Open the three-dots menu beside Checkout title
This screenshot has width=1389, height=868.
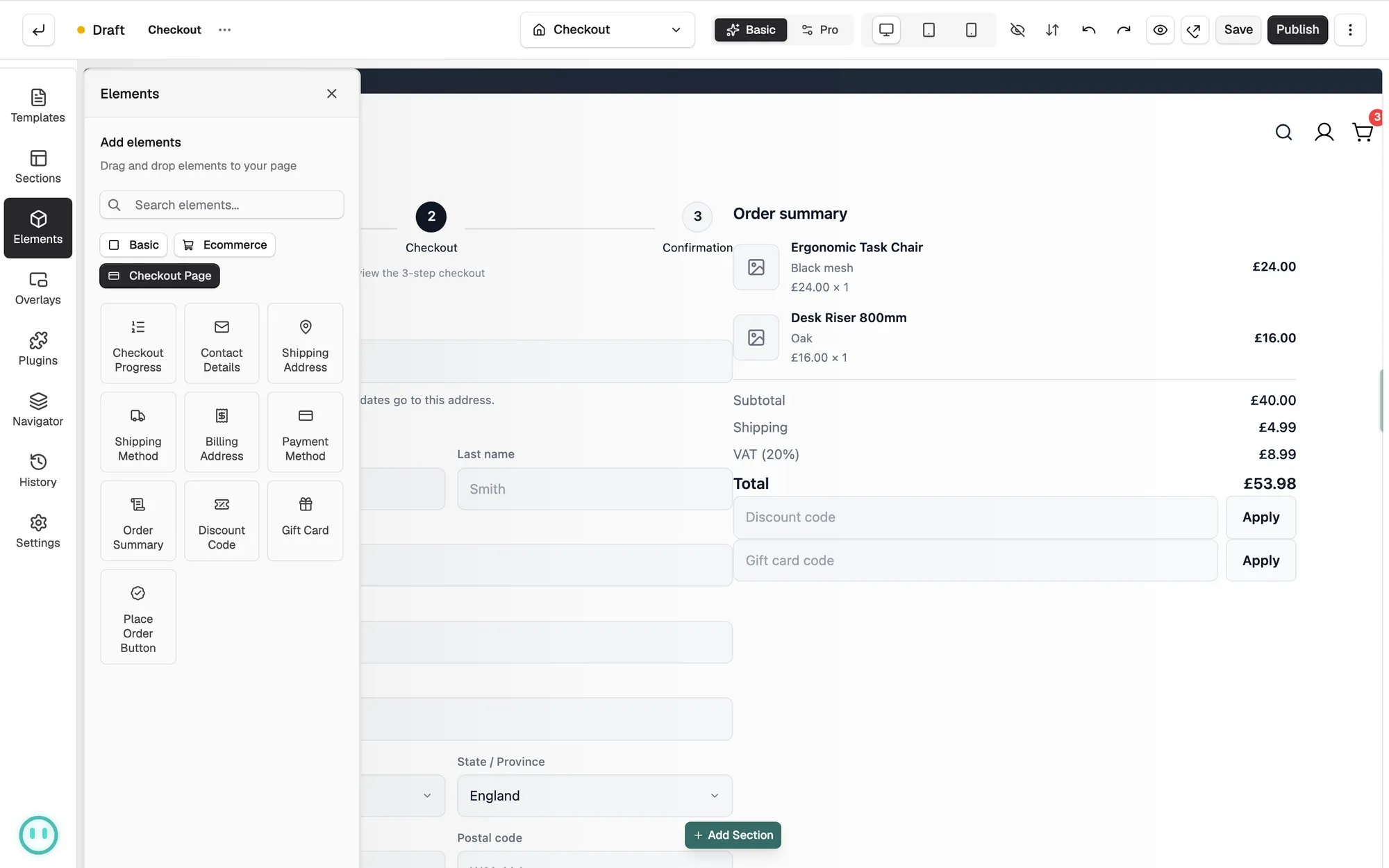(x=224, y=30)
